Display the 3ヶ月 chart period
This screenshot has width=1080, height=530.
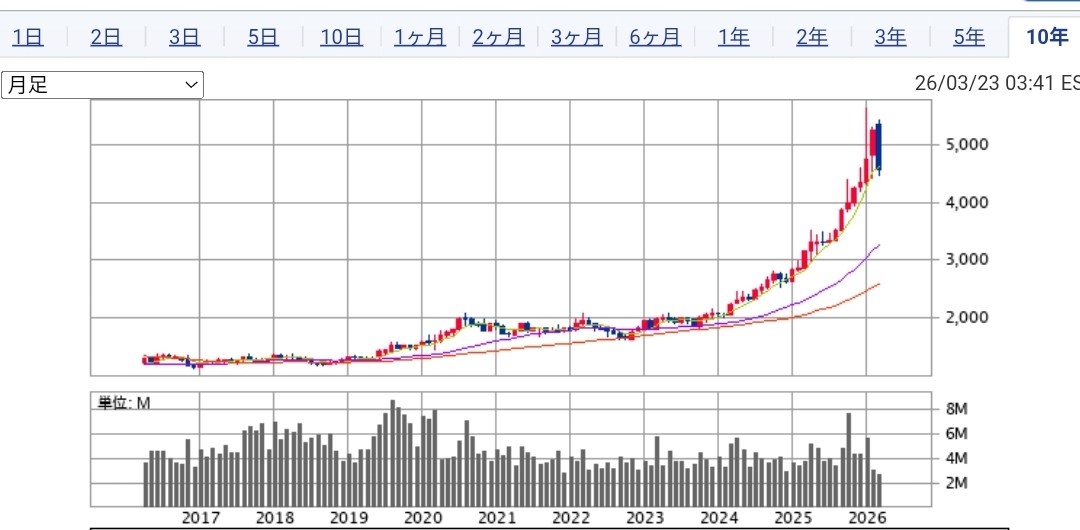[577, 38]
